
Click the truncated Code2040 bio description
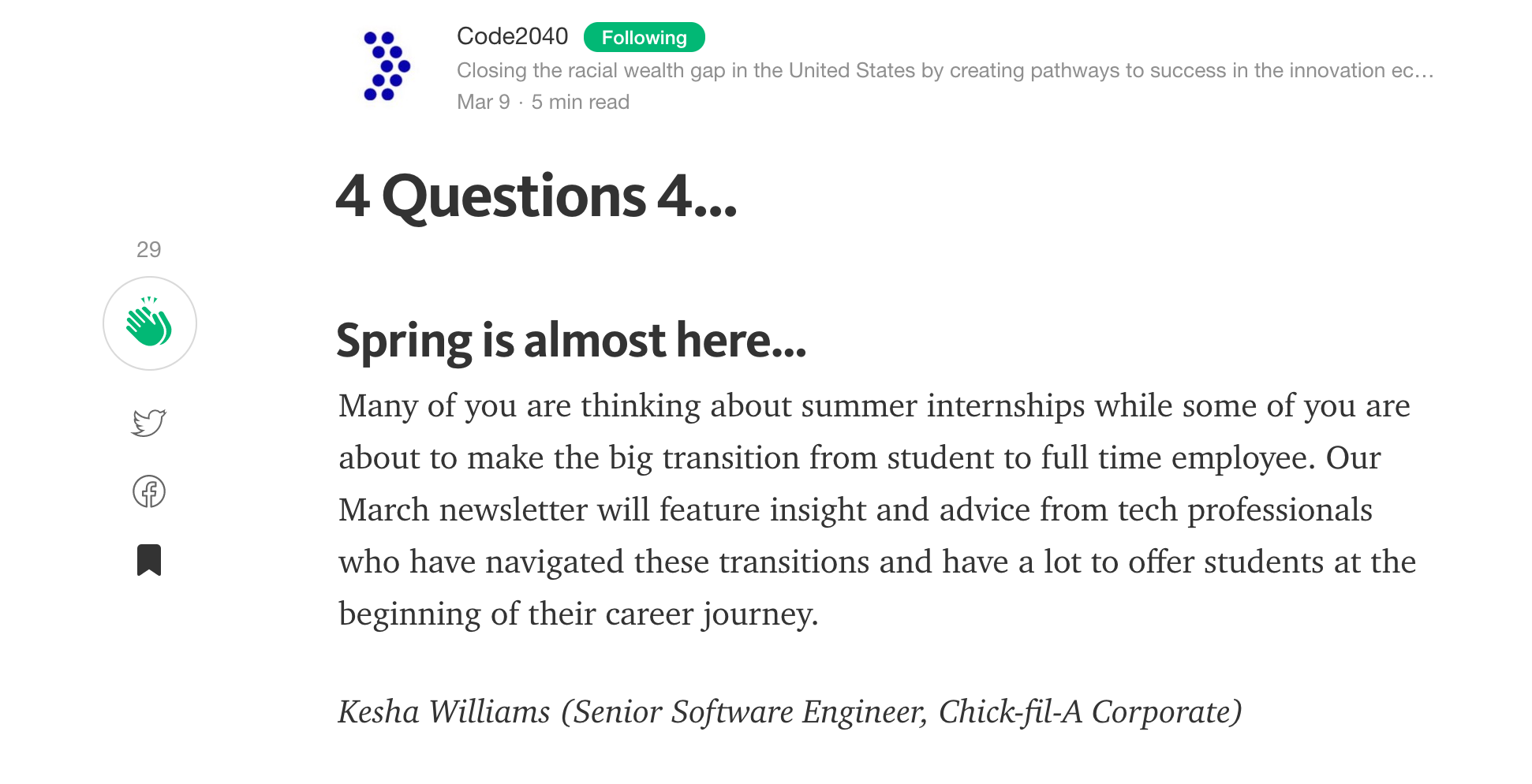pyautogui.click(x=945, y=70)
